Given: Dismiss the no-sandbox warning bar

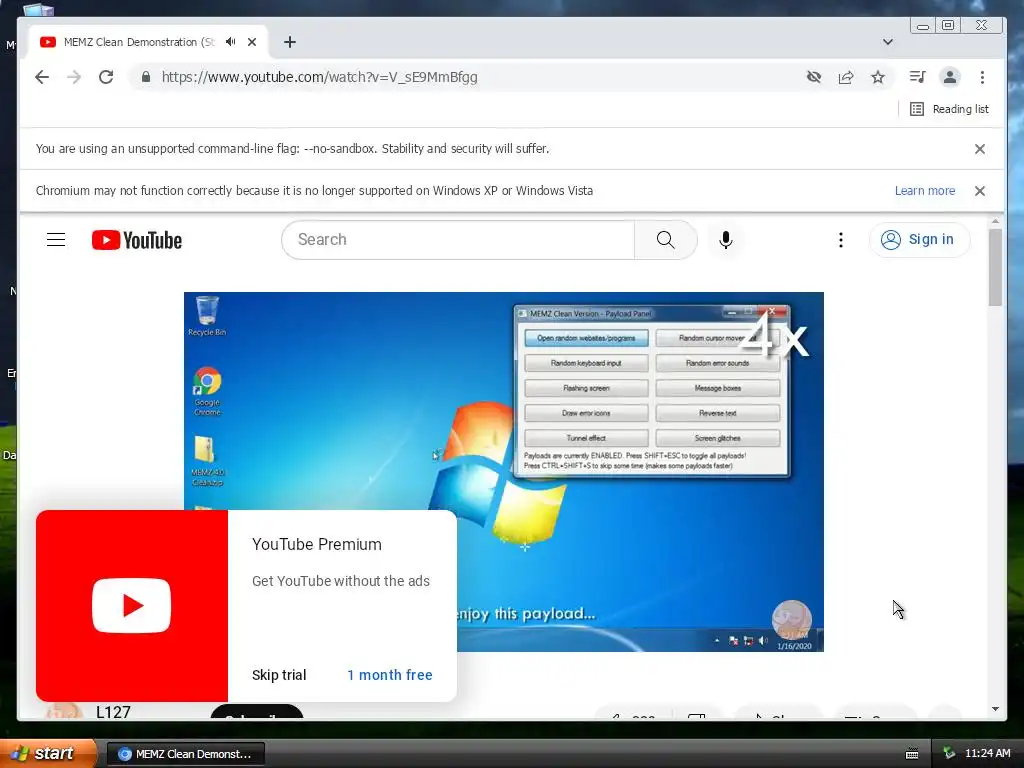Looking at the screenshot, I should click(x=980, y=149).
